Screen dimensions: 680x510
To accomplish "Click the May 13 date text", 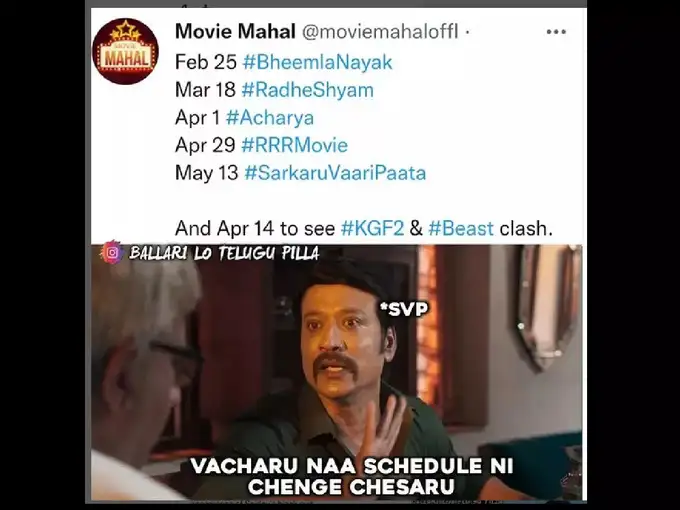I will point(206,173).
